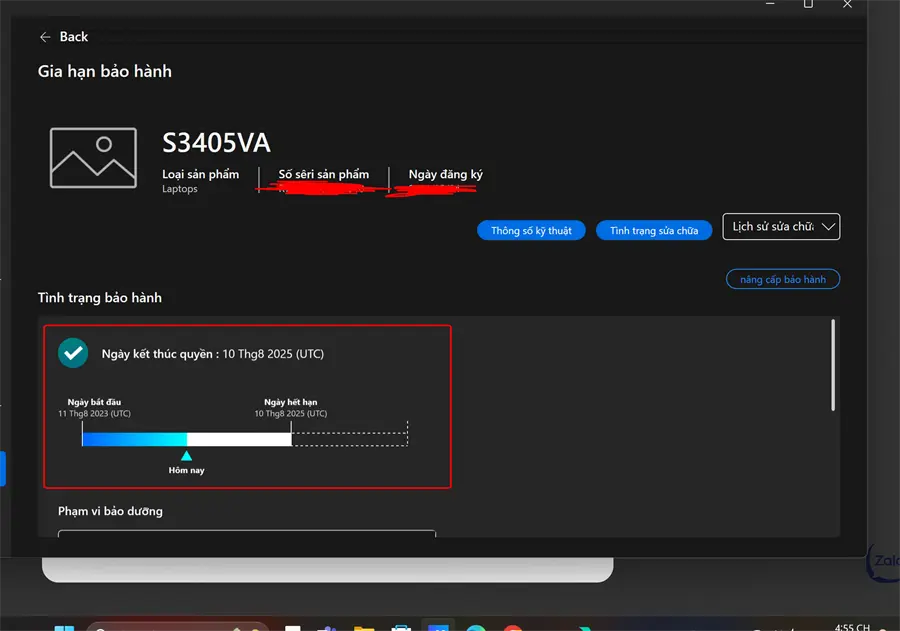Click the Ngày hết hạn end marker
Screen dimensions: 900x631
pos(291,433)
